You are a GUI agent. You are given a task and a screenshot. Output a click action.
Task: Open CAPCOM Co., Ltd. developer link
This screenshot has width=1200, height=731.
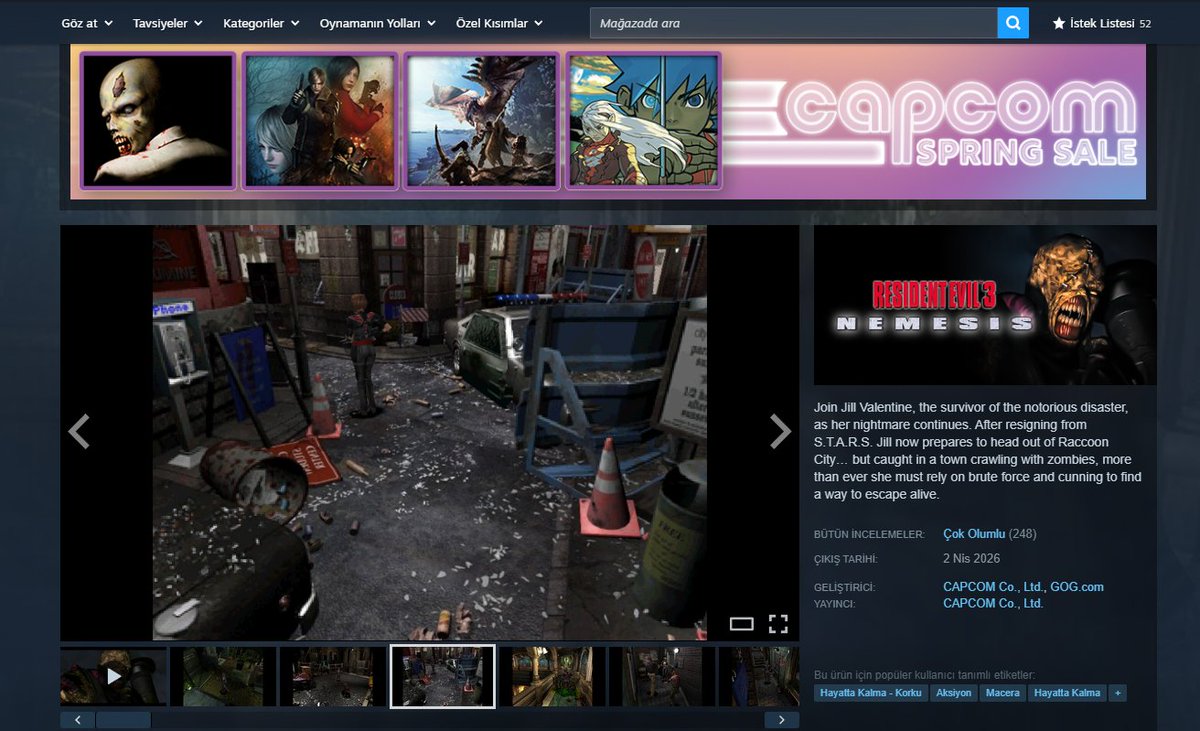[993, 587]
